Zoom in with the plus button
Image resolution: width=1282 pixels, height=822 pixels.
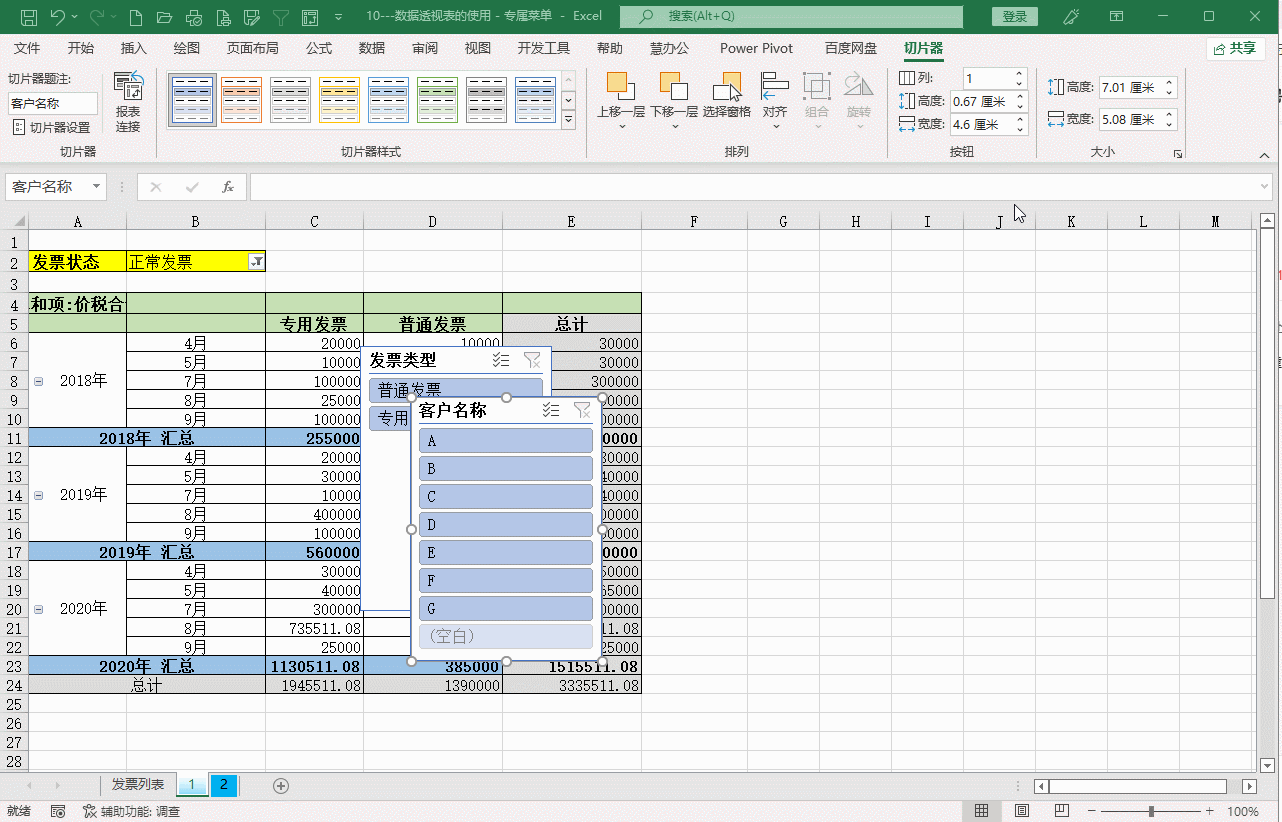tap(1209, 811)
